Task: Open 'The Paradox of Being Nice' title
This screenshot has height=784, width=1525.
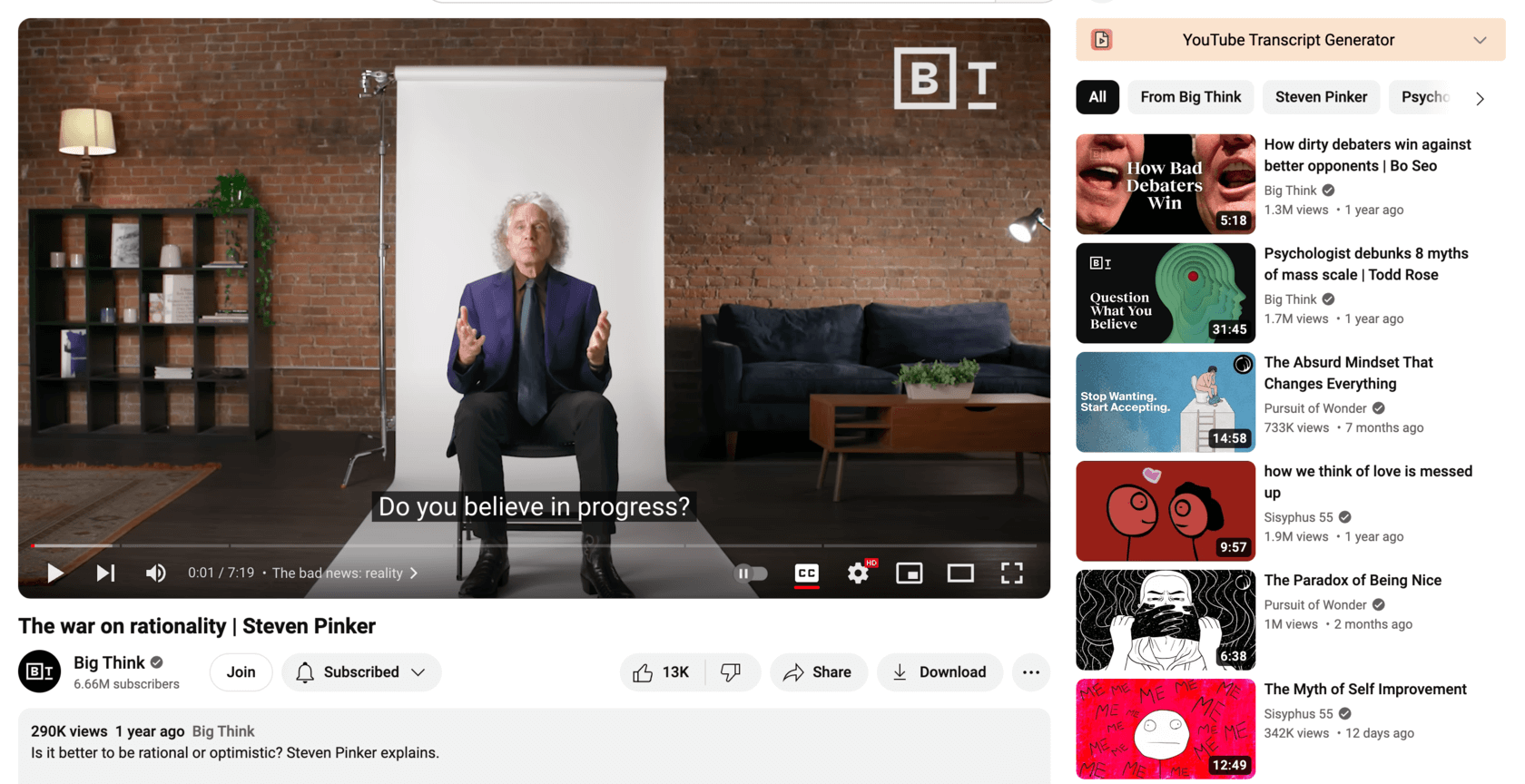Action: coord(1353,580)
